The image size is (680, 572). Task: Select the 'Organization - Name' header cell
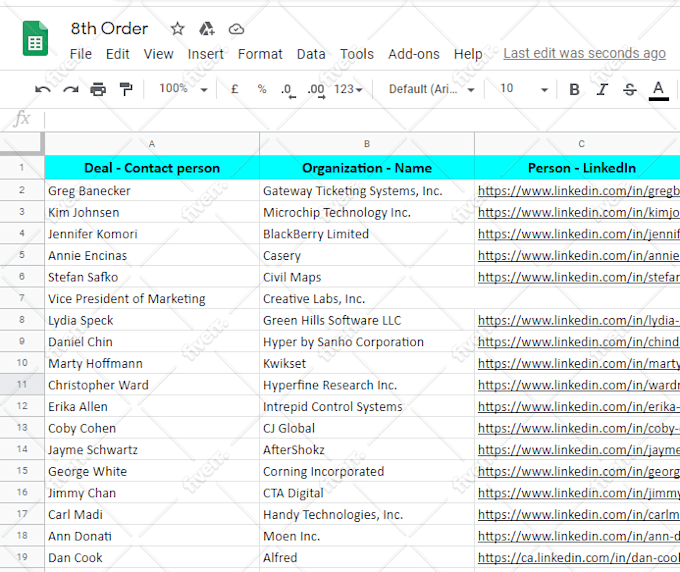pyautogui.click(x=367, y=168)
